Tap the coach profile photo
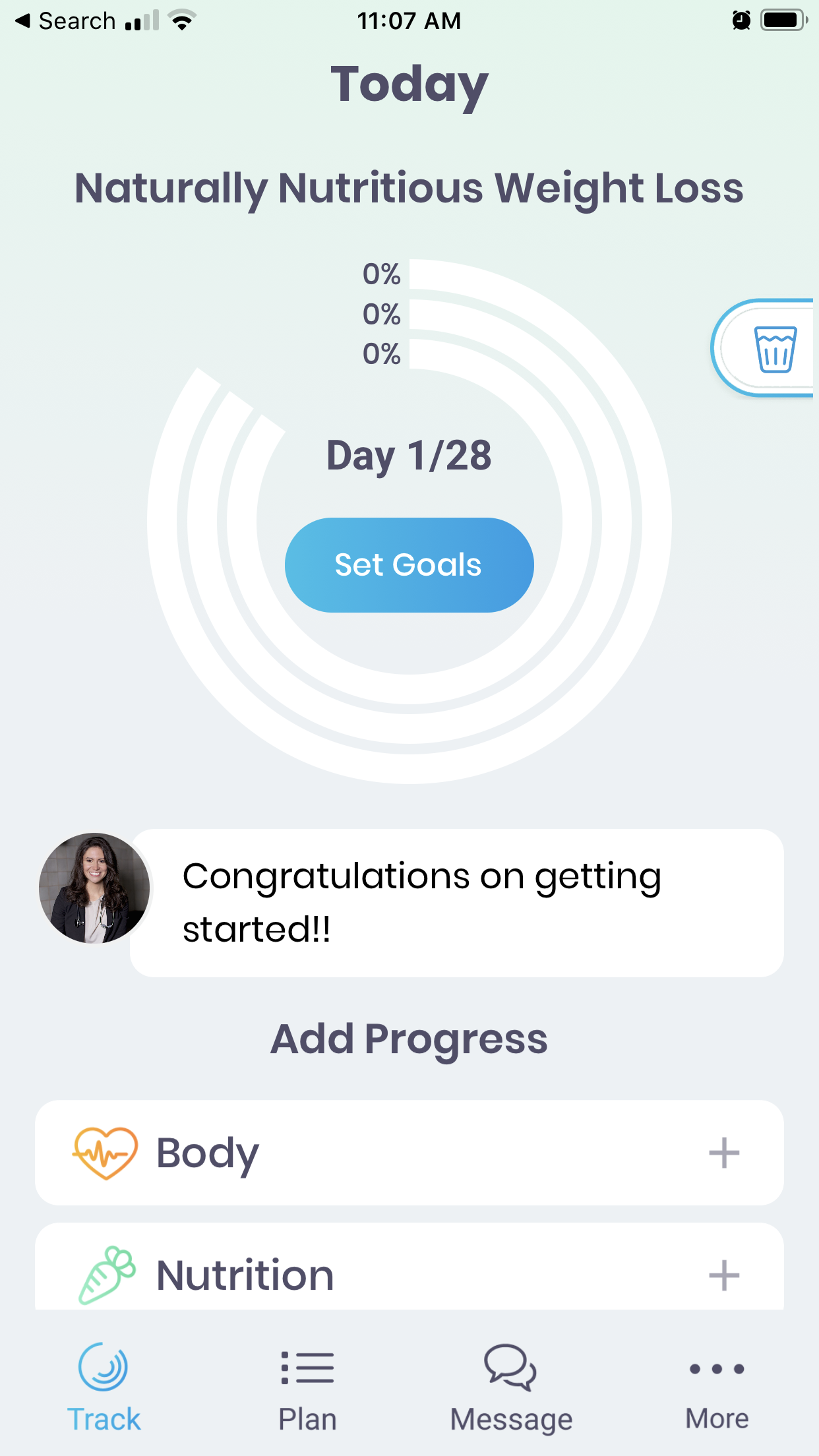This screenshot has height=1456, width=819. point(94,888)
